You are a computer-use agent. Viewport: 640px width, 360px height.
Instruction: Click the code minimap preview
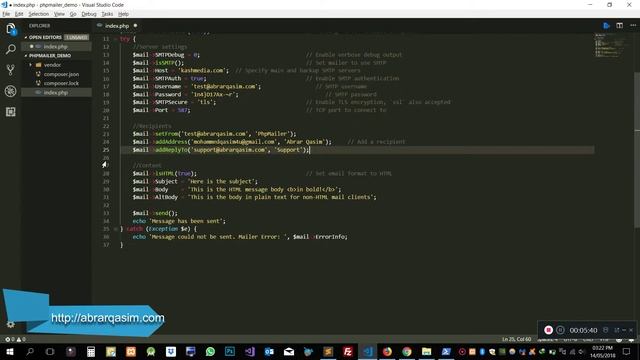point(610,45)
